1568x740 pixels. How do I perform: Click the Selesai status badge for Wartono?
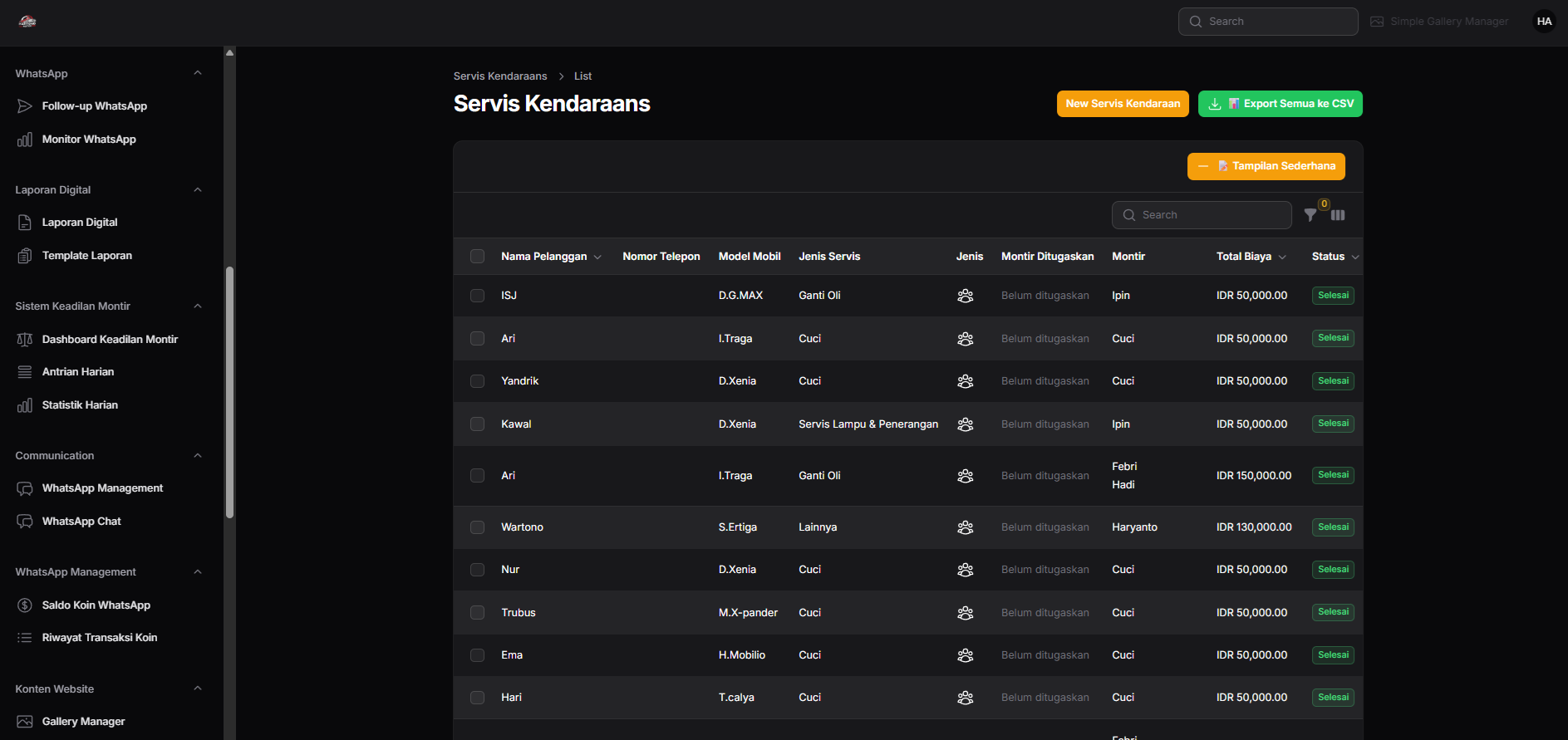(x=1333, y=527)
